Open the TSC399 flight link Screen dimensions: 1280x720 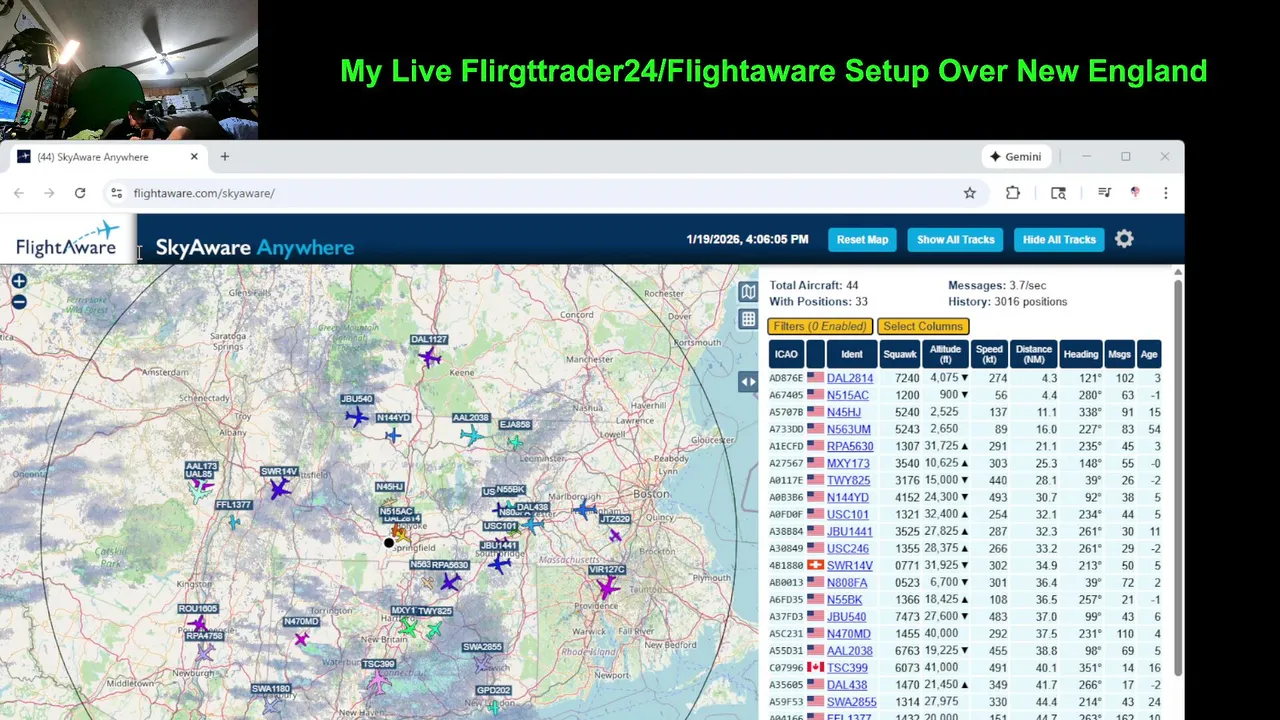tap(847, 667)
